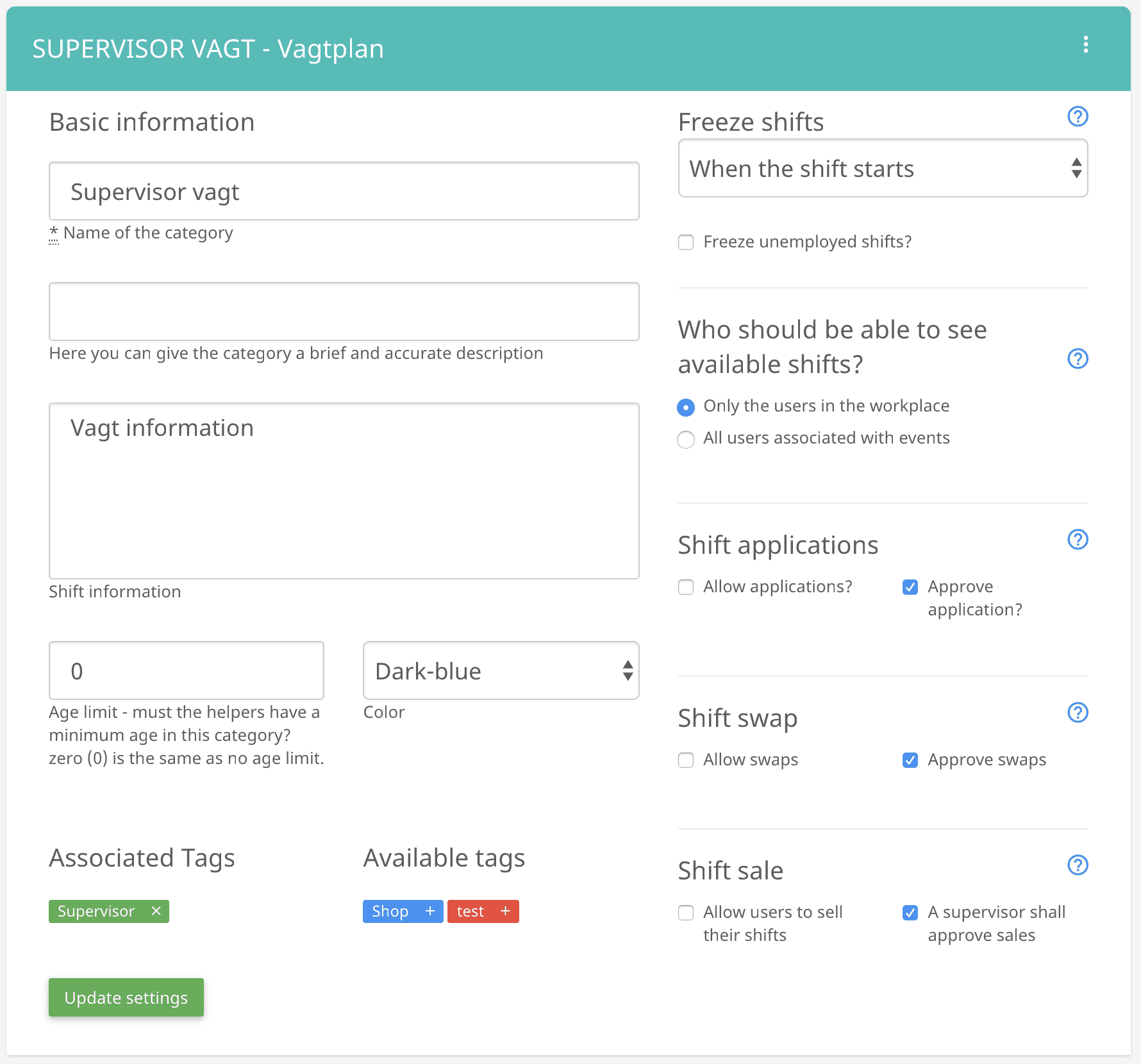This screenshot has width=1141, height=1064.
Task: Open the three-dot options menu in header
Action: [x=1085, y=44]
